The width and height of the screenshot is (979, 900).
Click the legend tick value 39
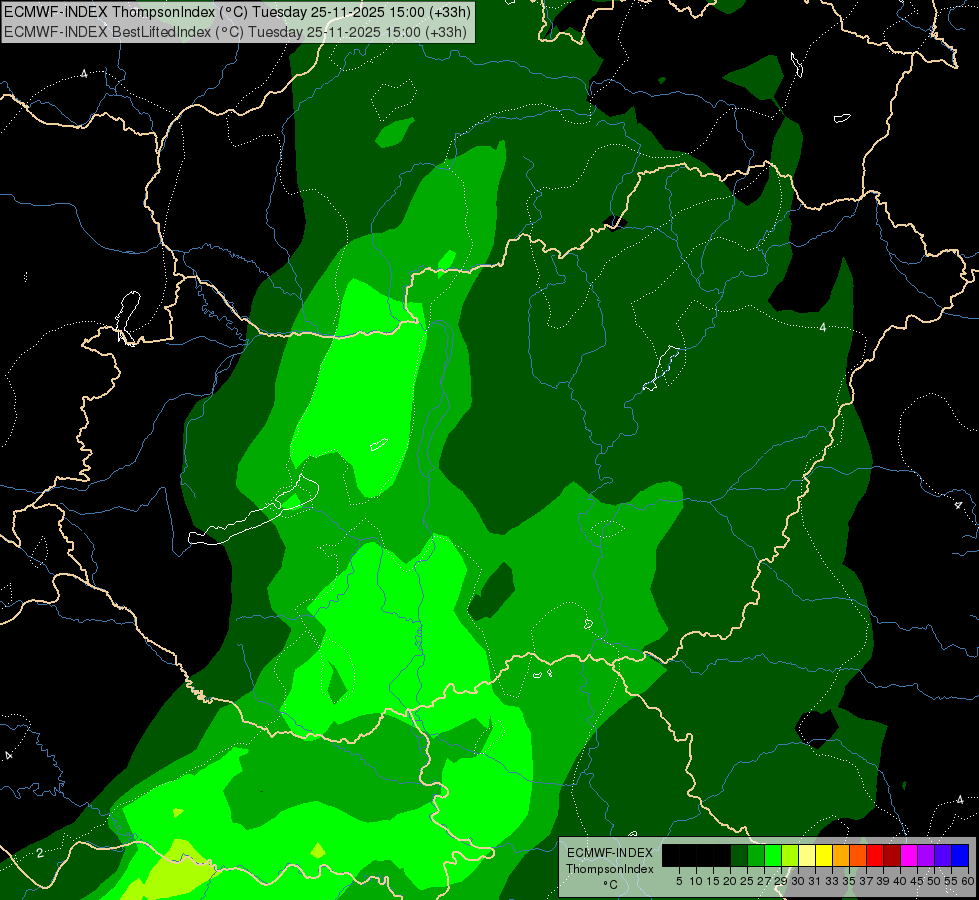[883, 881]
